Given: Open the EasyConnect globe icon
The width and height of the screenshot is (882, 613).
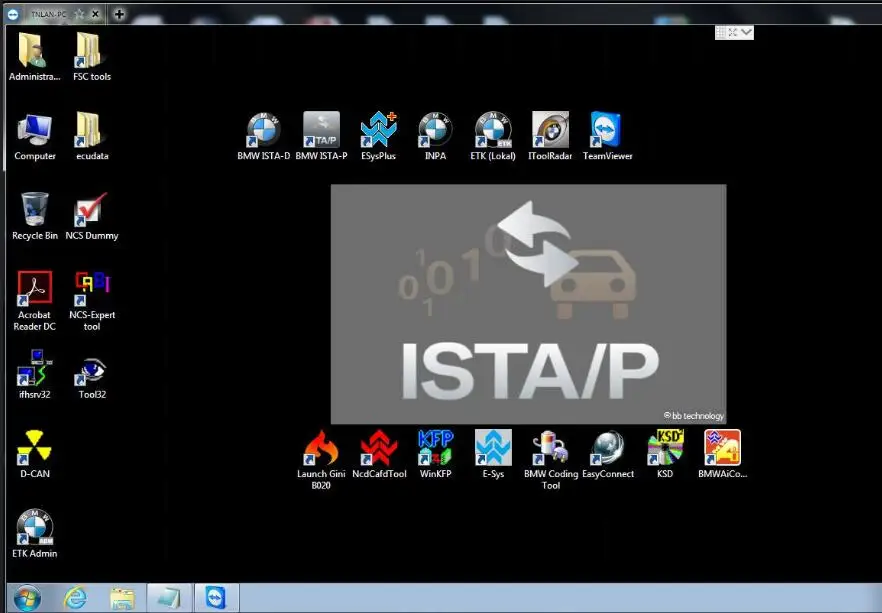Looking at the screenshot, I should 608,454.
